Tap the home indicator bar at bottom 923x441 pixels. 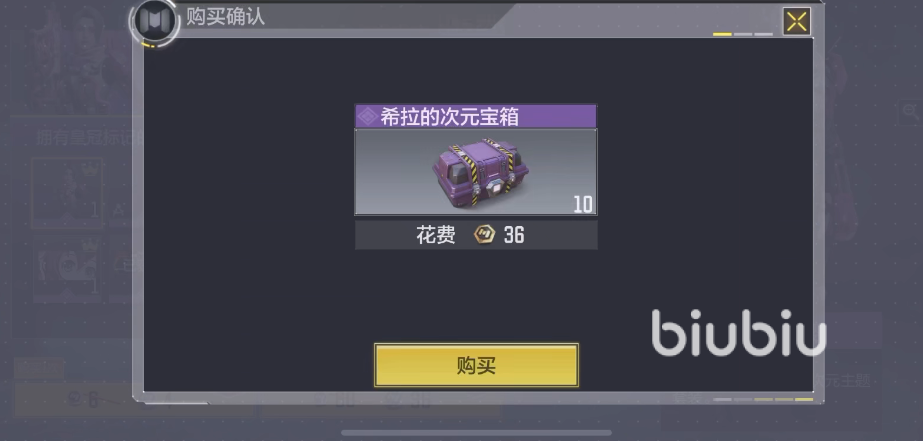476,433
